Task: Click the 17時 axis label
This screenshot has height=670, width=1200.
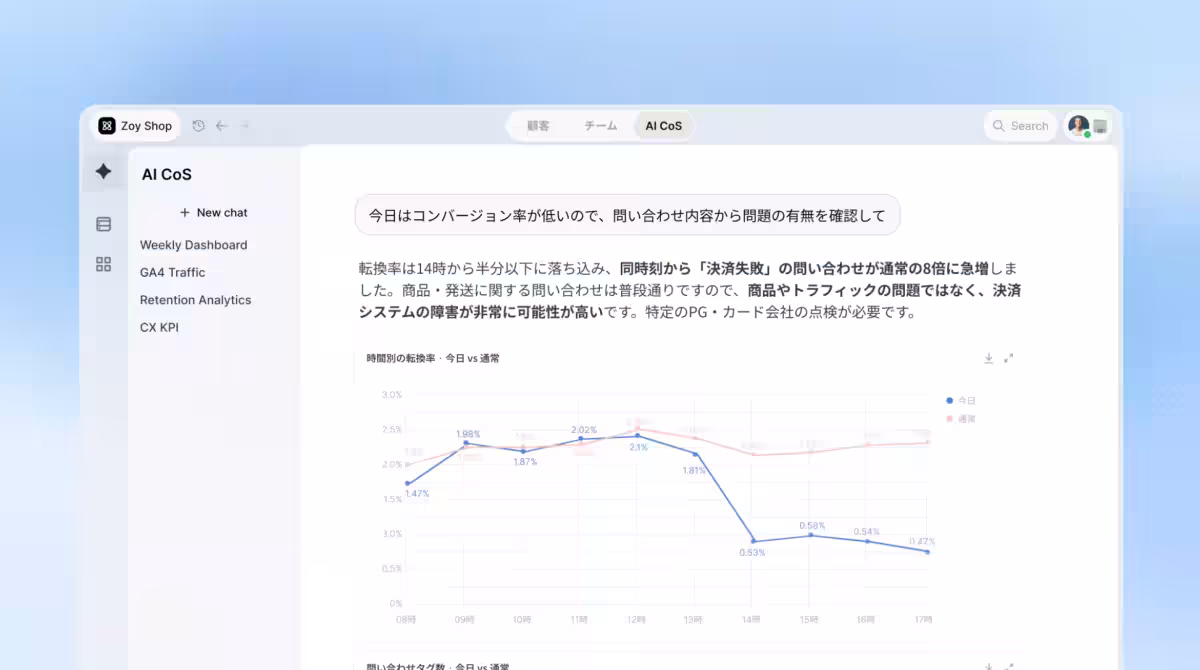Action: (x=924, y=620)
